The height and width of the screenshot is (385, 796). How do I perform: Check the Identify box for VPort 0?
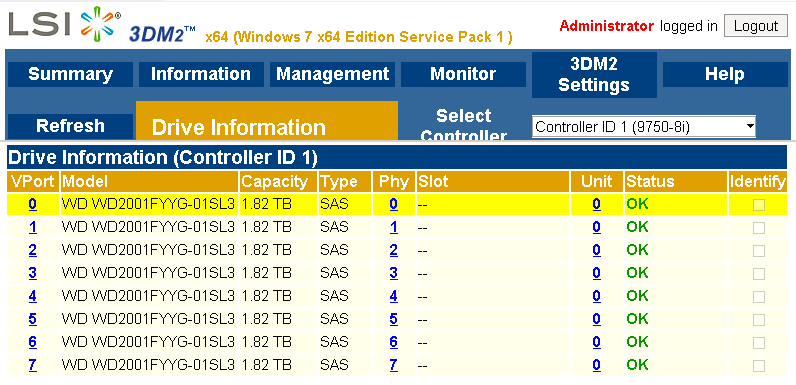[758, 205]
